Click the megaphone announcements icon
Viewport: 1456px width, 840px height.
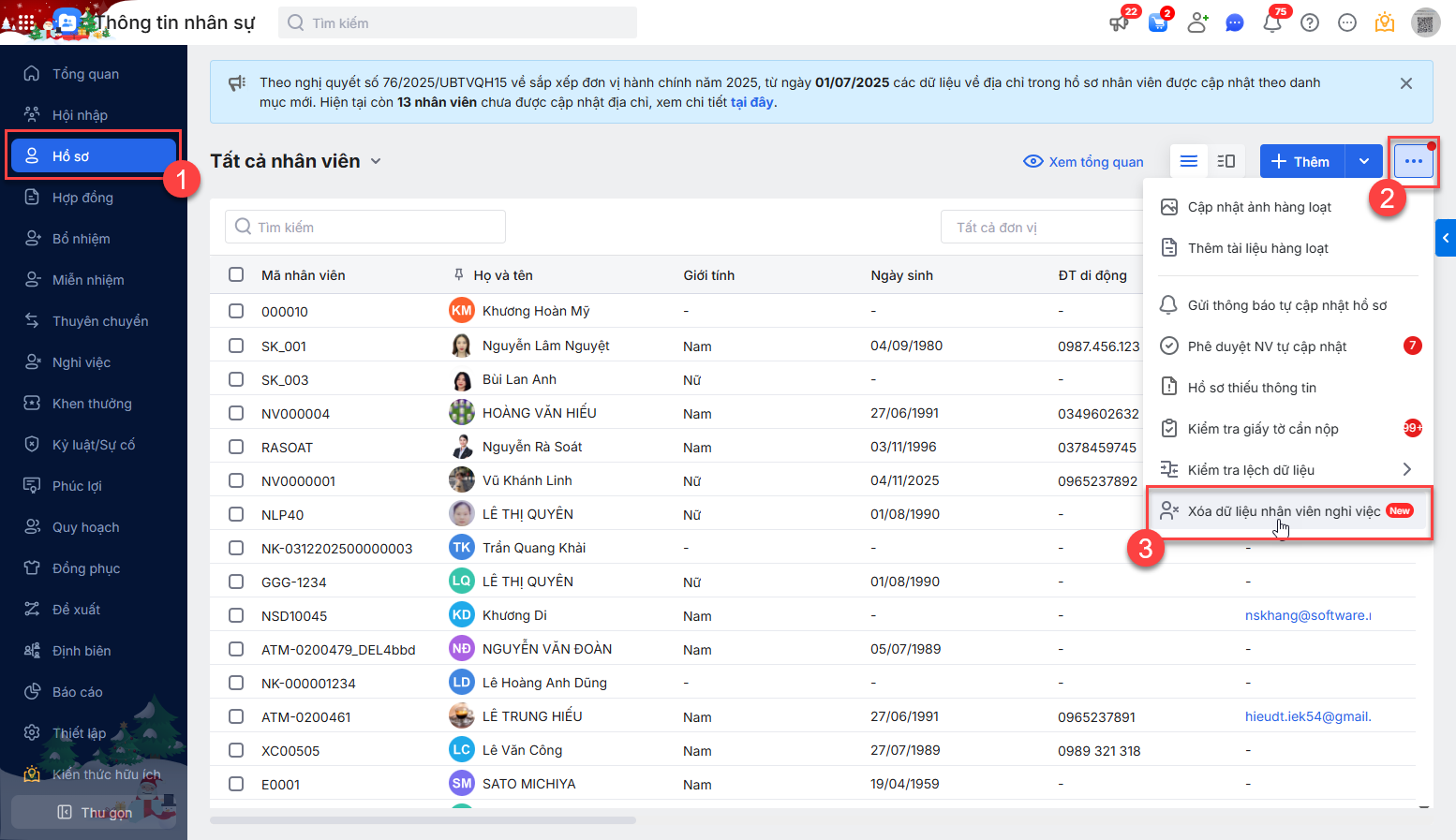point(1119,22)
